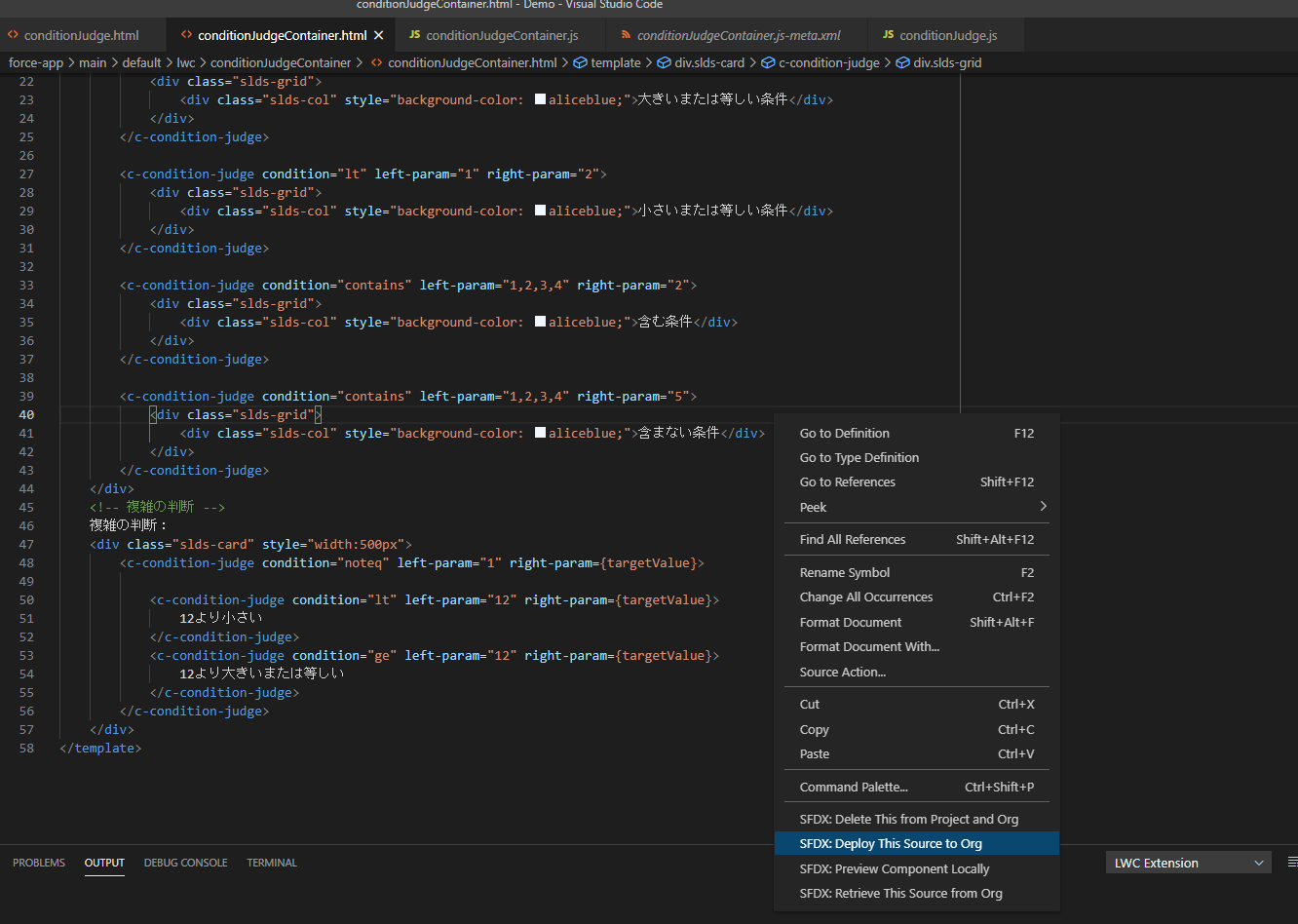Choose Go to Definition from context menu
Image resolution: width=1298 pixels, height=924 pixels.
(x=917, y=433)
